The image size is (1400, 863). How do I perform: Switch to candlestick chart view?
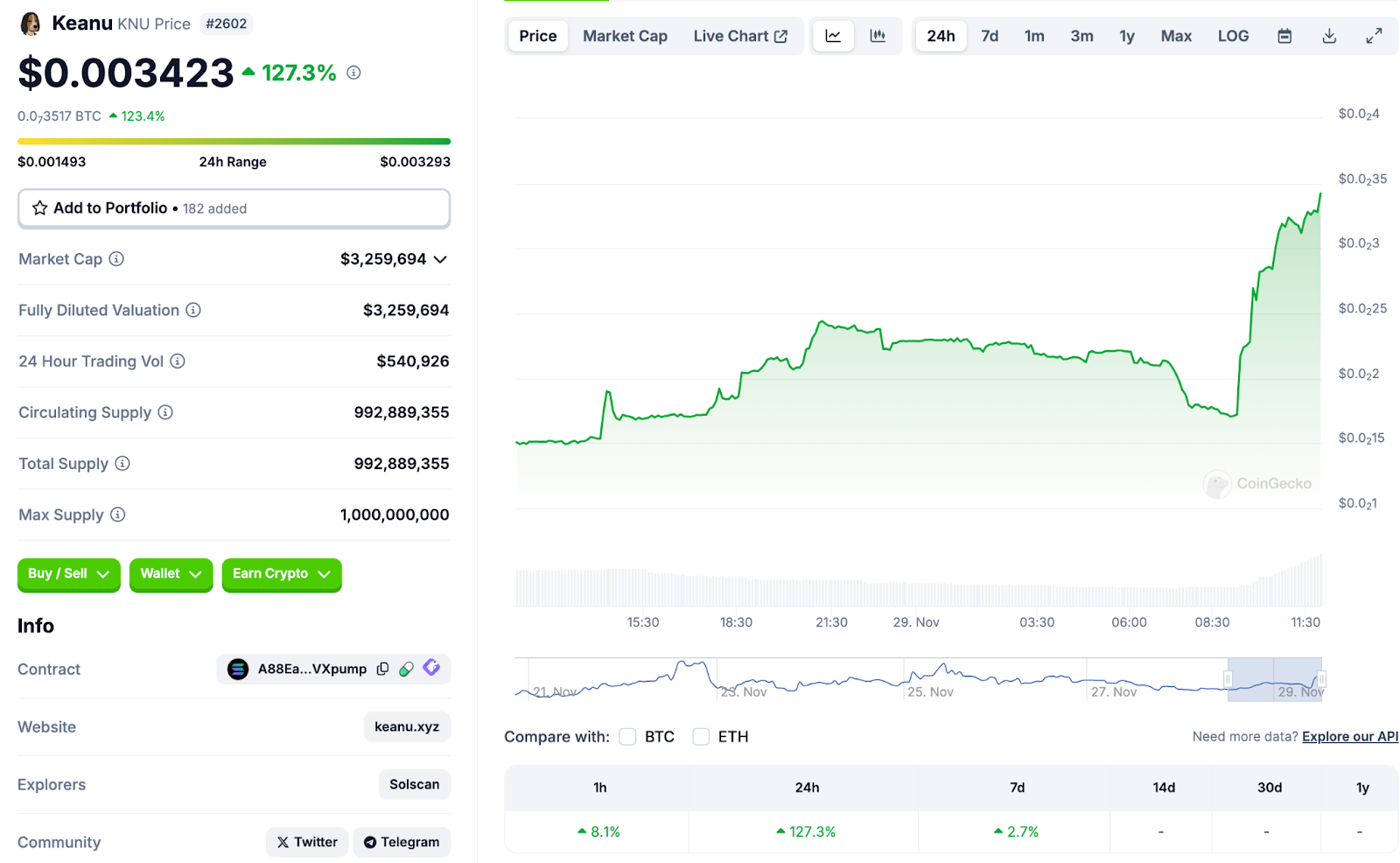(878, 36)
